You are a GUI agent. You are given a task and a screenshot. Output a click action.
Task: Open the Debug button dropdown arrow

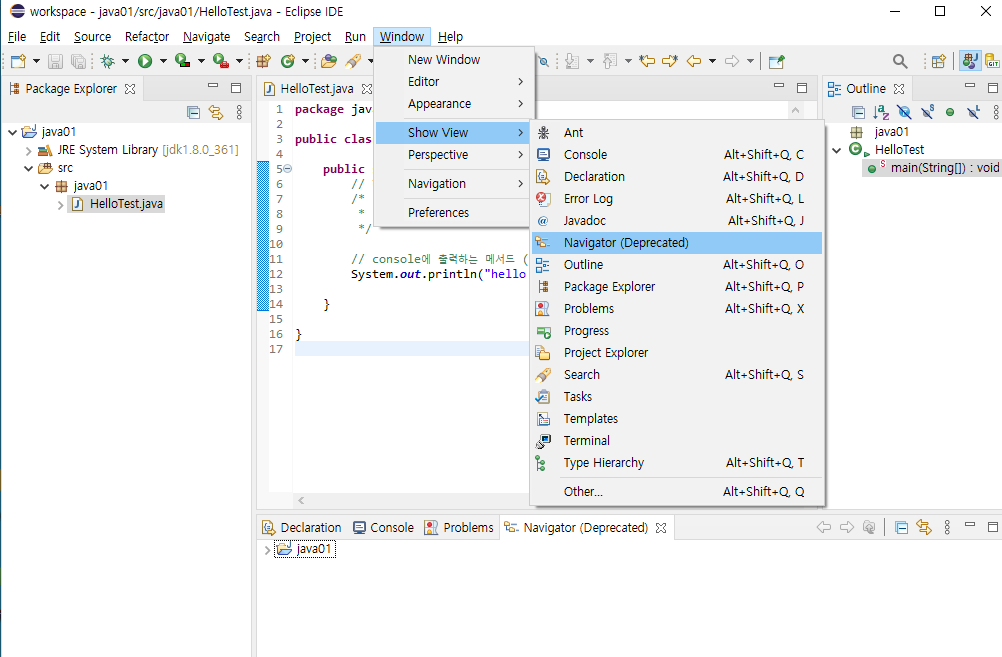(x=125, y=61)
